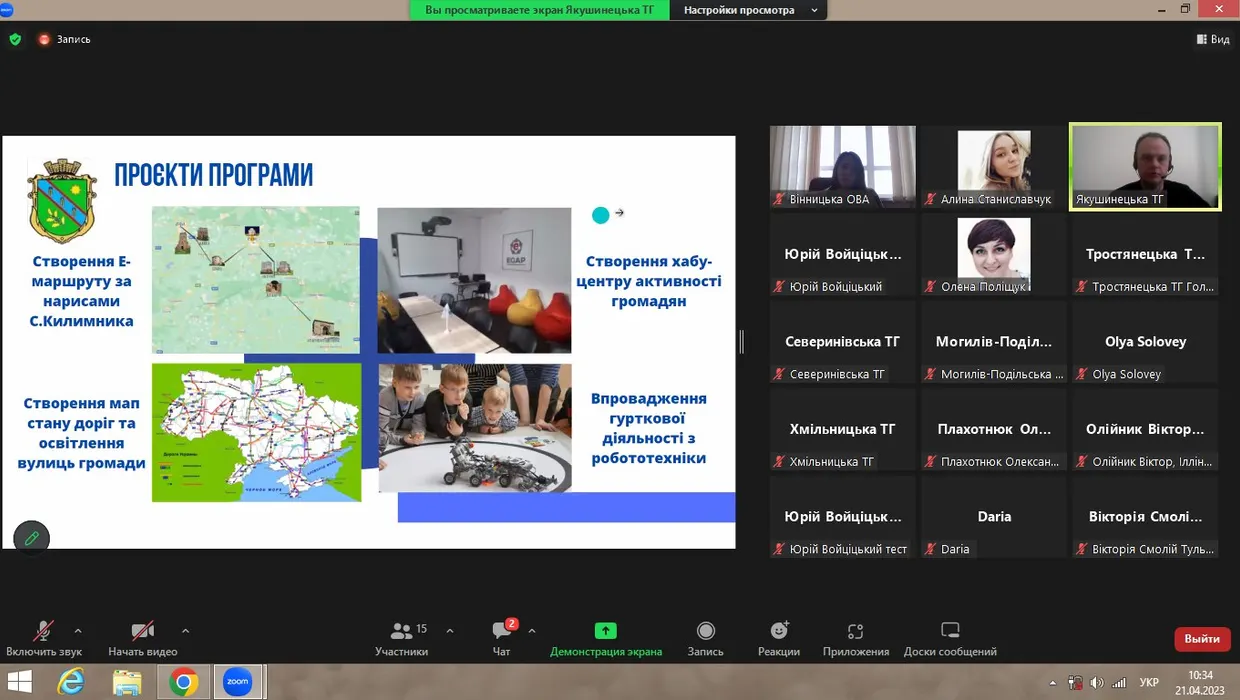Open audio options chevron next to microphone
Image resolution: width=1240 pixels, height=700 pixels.
tap(78, 631)
